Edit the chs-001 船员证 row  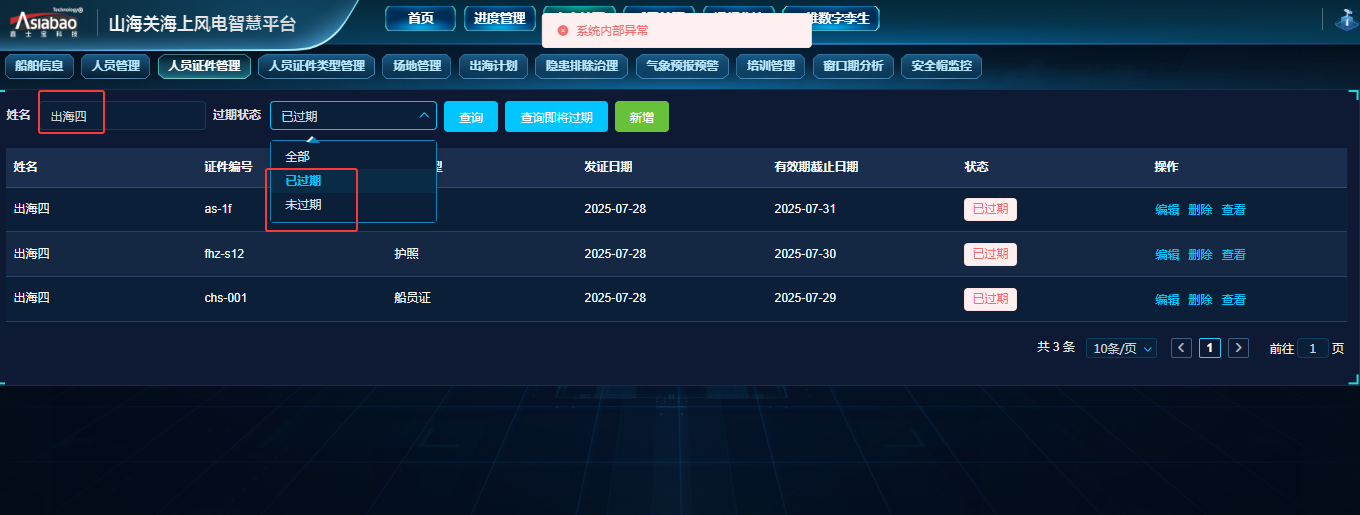click(x=1167, y=300)
